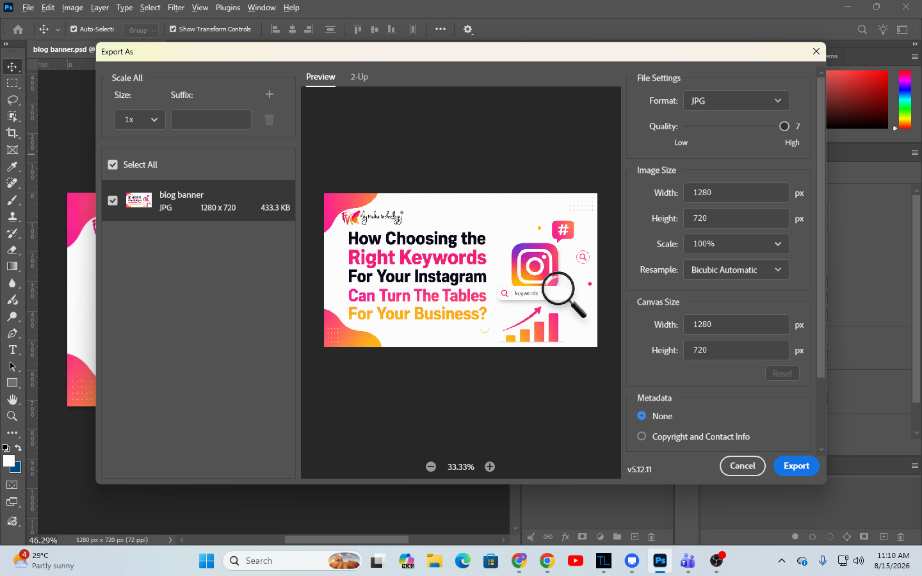Adjust the Quality slider handle
Screen dimensions: 922x576
point(784,126)
